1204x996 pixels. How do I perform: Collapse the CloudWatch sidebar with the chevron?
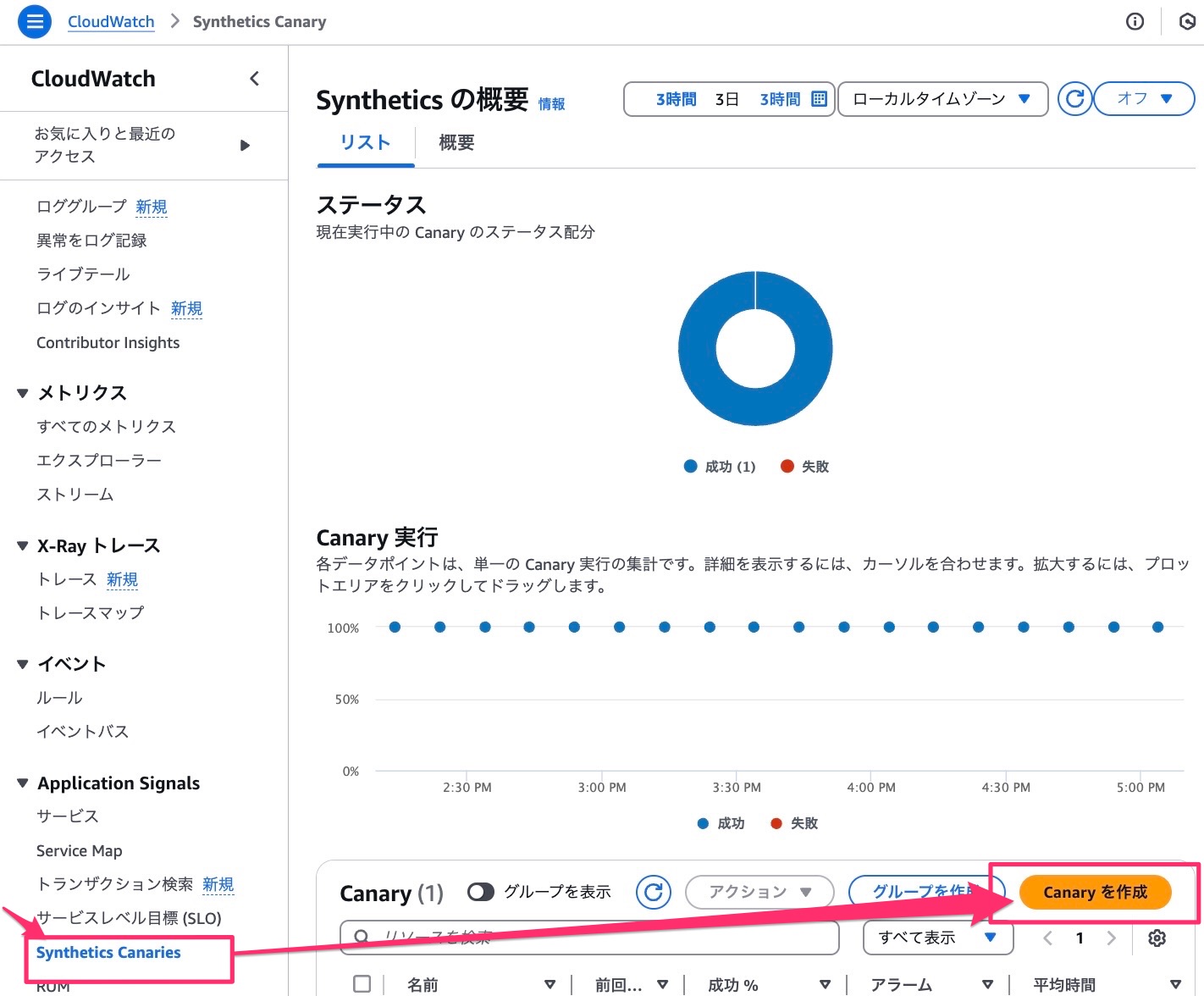(x=254, y=79)
